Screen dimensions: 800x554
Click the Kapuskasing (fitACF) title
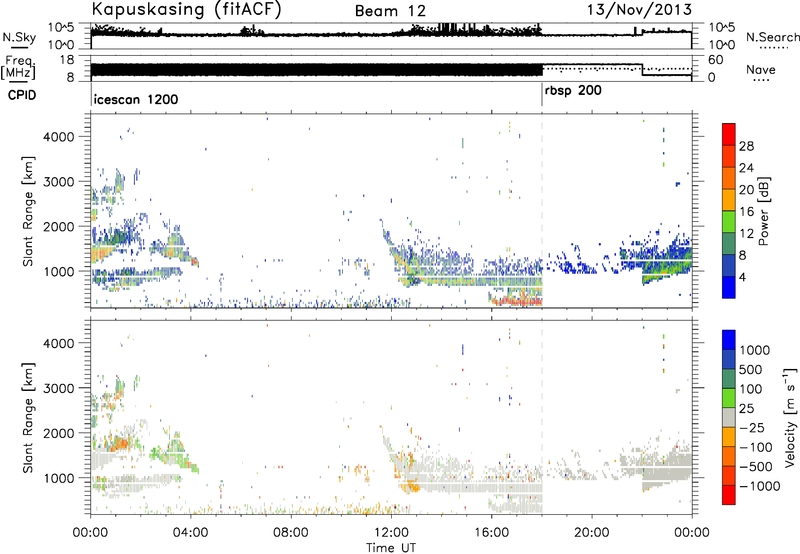[186, 10]
